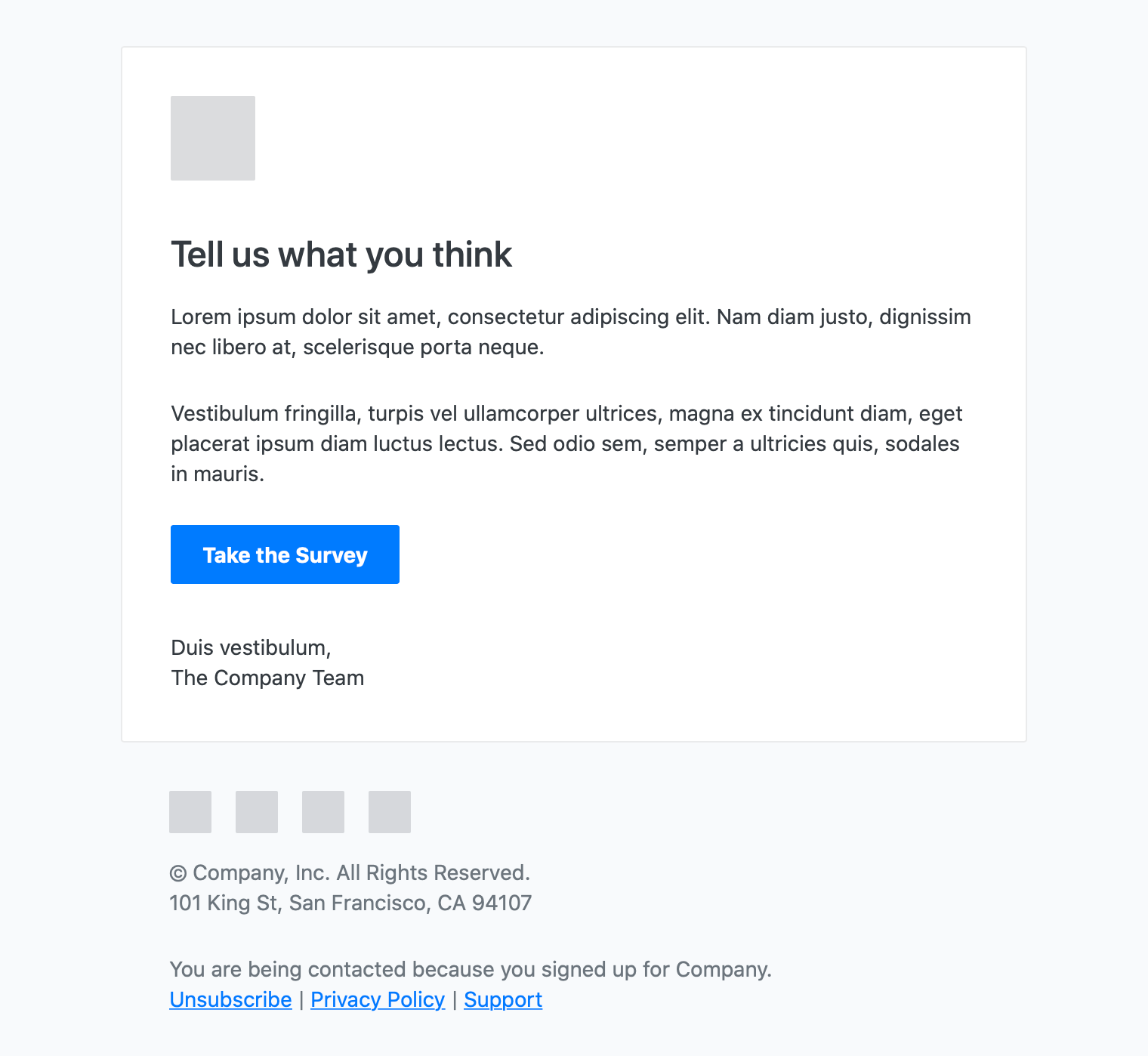Click the second social media icon
This screenshot has height=1056, width=1148.
point(256,812)
